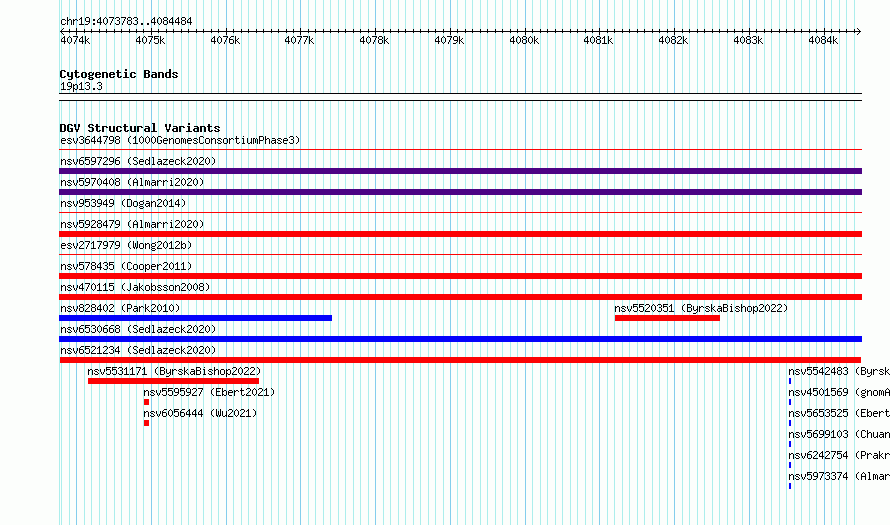Image resolution: width=890 pixels, height=525 pixels.
Task: Open the nsv5520351 (ByrskaBishop2022) label
Action: point(701,308)
